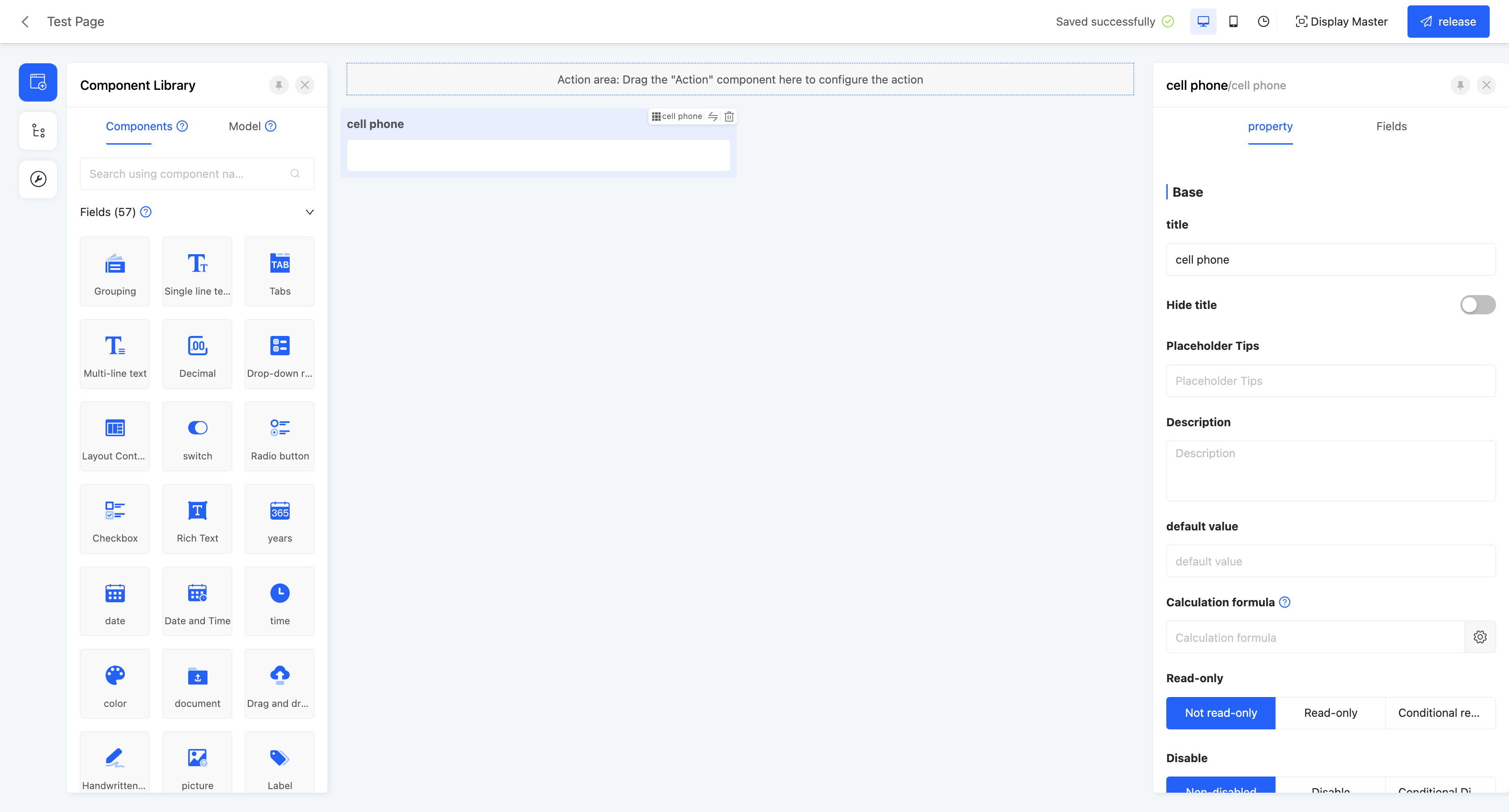Pick the Rich Text component
This screenshot has height=812, width=1509.
click(x=198, y=519)
